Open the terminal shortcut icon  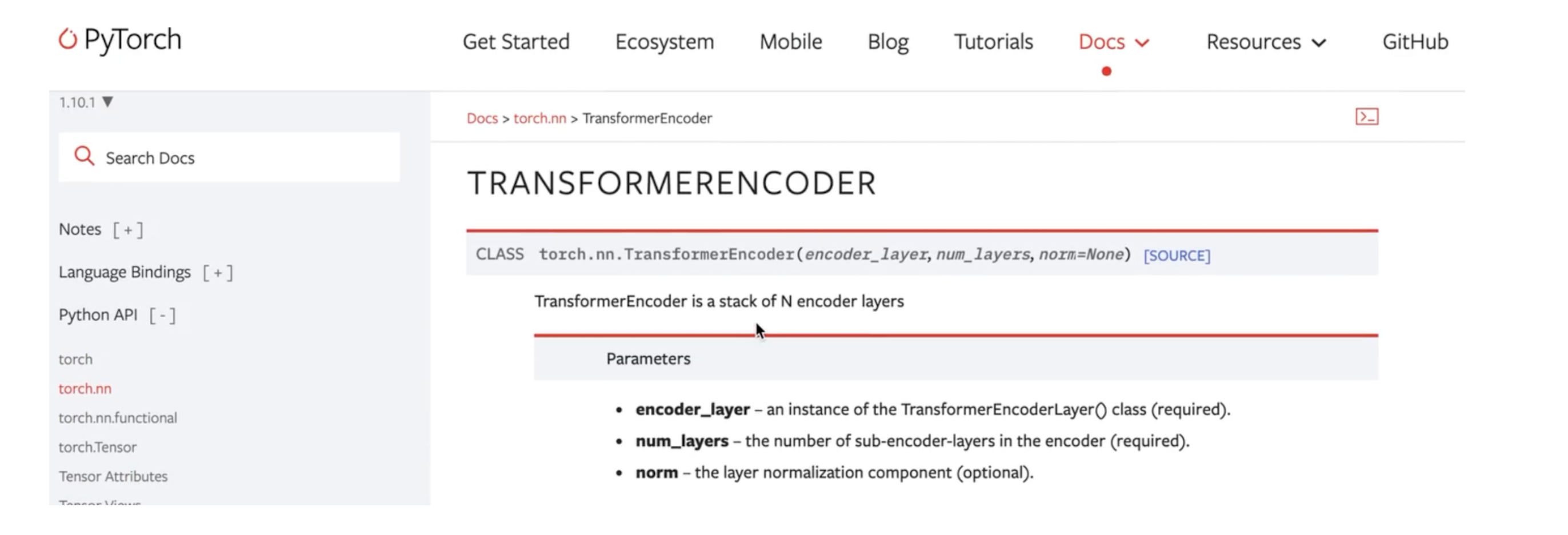click(x=1366, y=117)
